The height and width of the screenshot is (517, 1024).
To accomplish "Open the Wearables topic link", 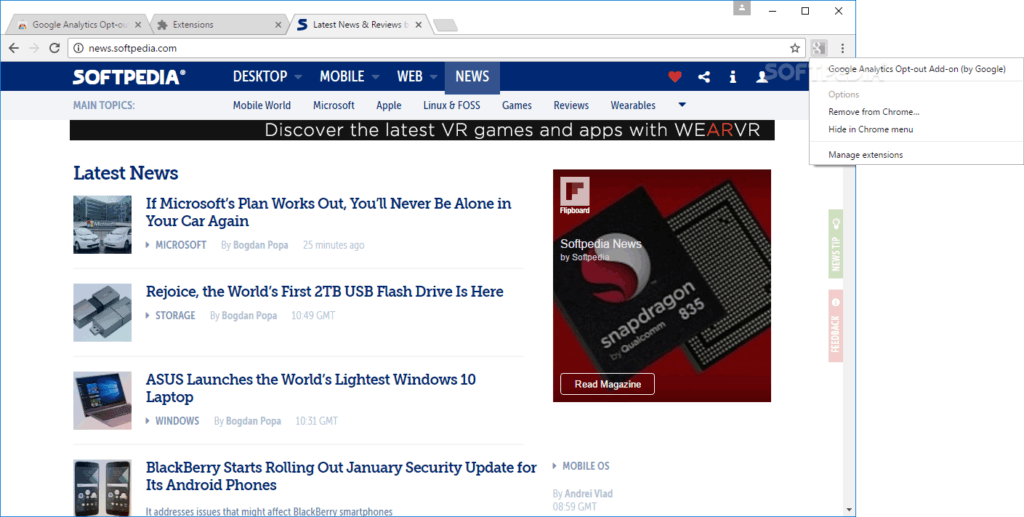I will [x=633, y=105].
